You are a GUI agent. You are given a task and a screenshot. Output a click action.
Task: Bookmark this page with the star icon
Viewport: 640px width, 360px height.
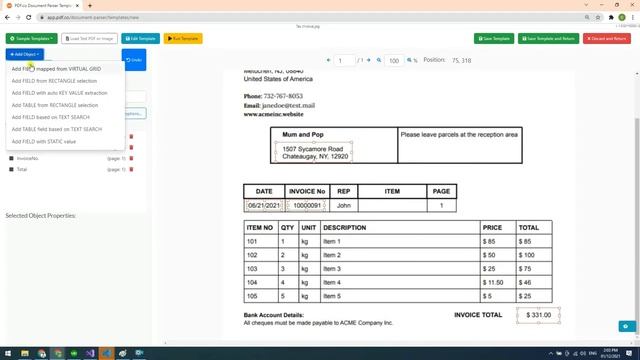(598, 18)
